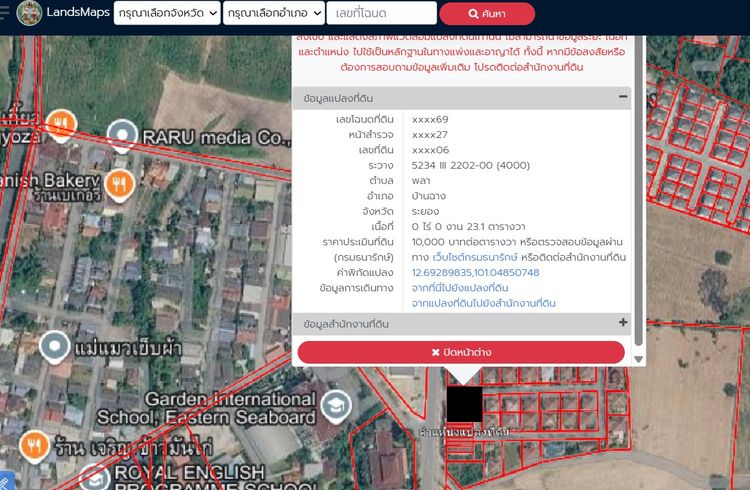750x490 pixels.
Task: Expand the ข้อมูลสำนักงานที่ดิน section
Action: (623, 322)
